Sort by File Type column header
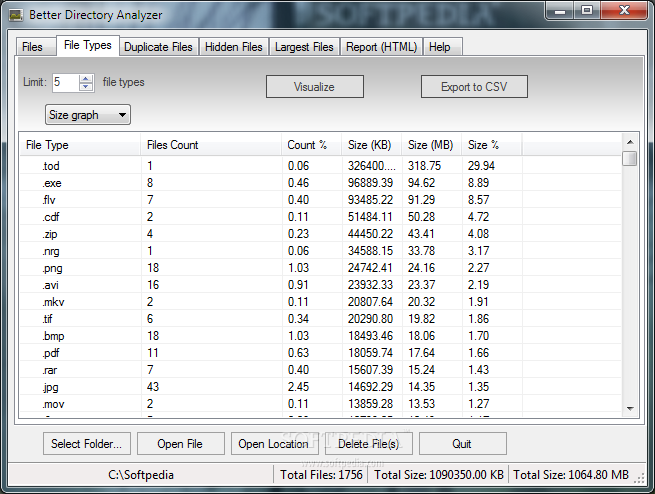 [x=80, y=145]
